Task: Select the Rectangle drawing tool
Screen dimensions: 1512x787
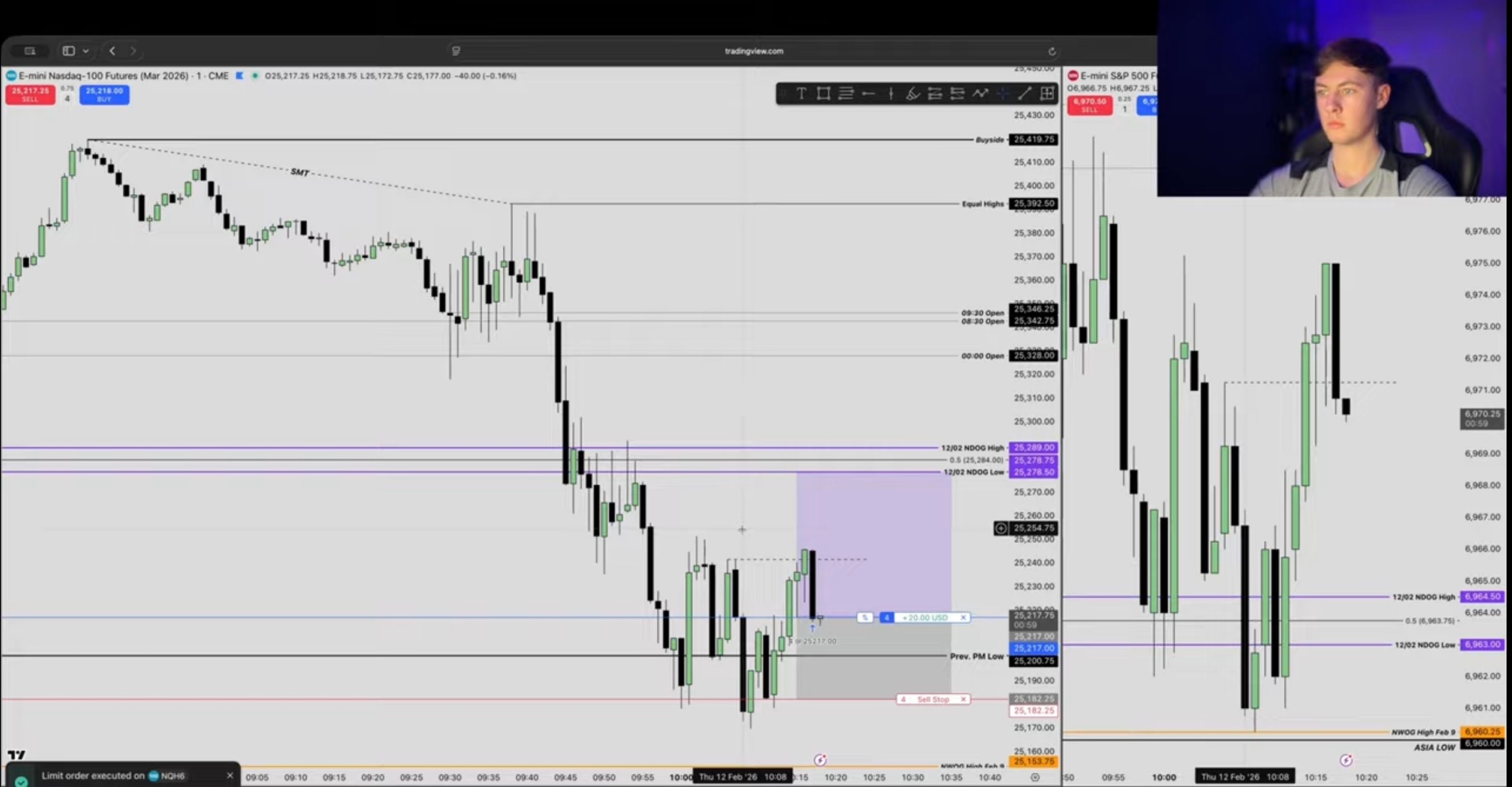Action: [823, 93]
